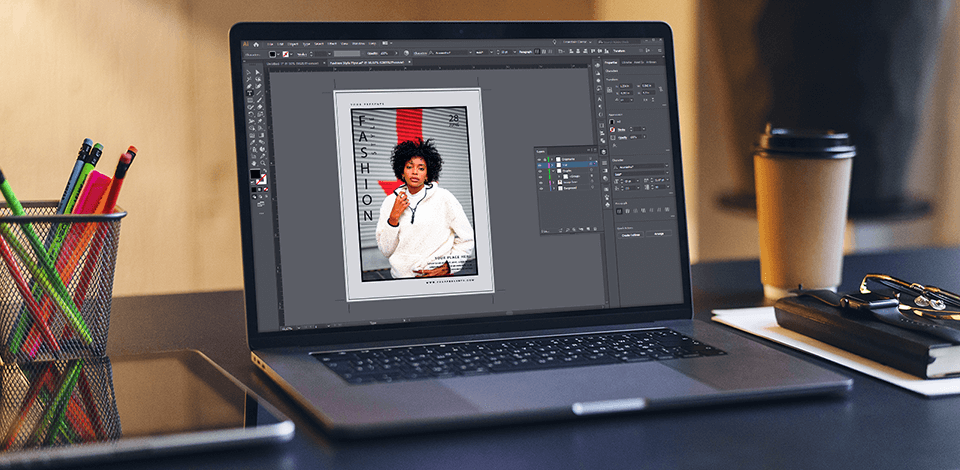Click the Opacity value field in control bar
Screen dimensions: 960x470
click(387, 53)
